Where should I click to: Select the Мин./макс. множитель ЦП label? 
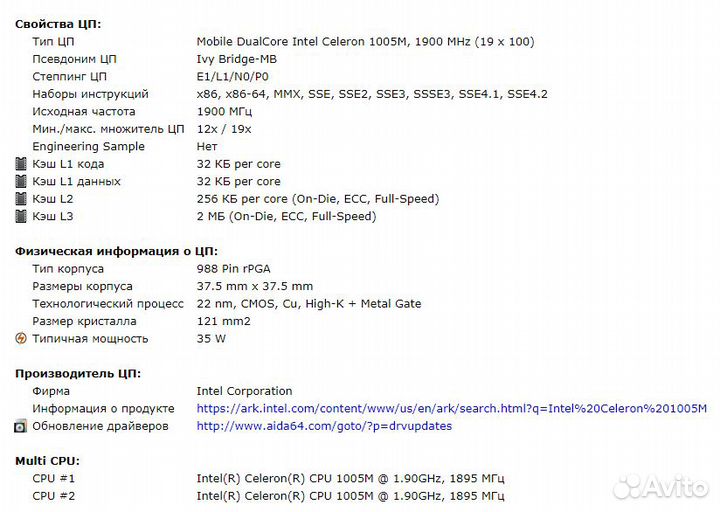pos(108,129)
